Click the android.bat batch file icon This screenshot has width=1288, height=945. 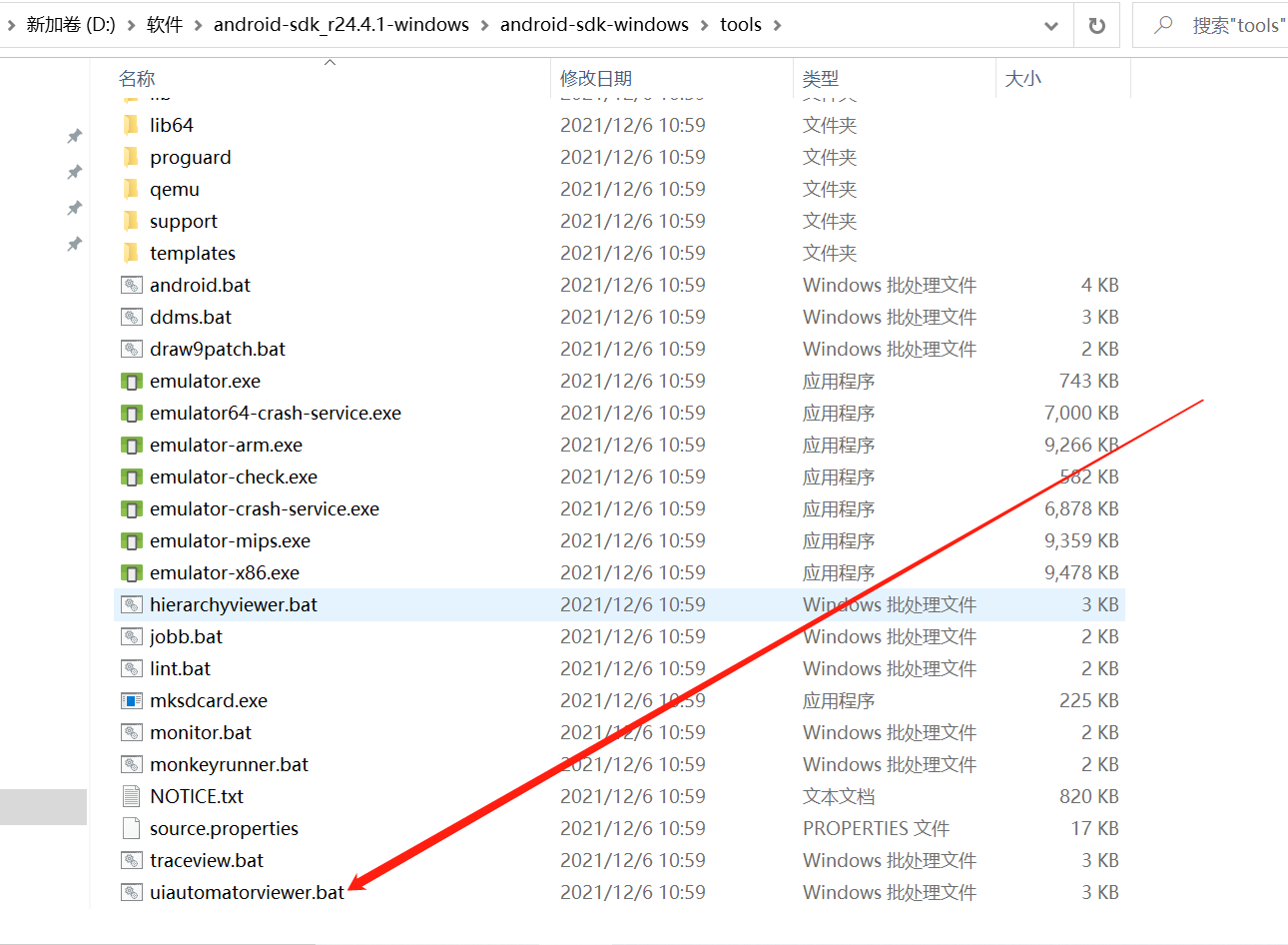coord(131,285)
